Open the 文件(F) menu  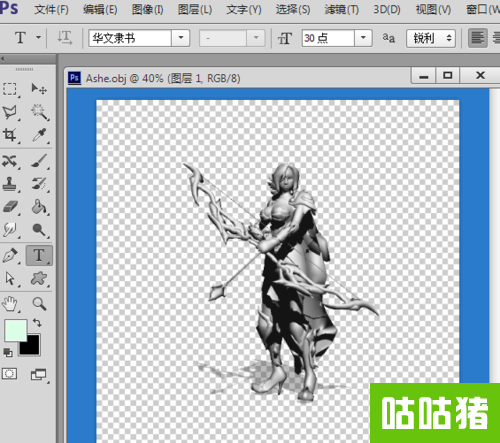click(x=51, y=10)
